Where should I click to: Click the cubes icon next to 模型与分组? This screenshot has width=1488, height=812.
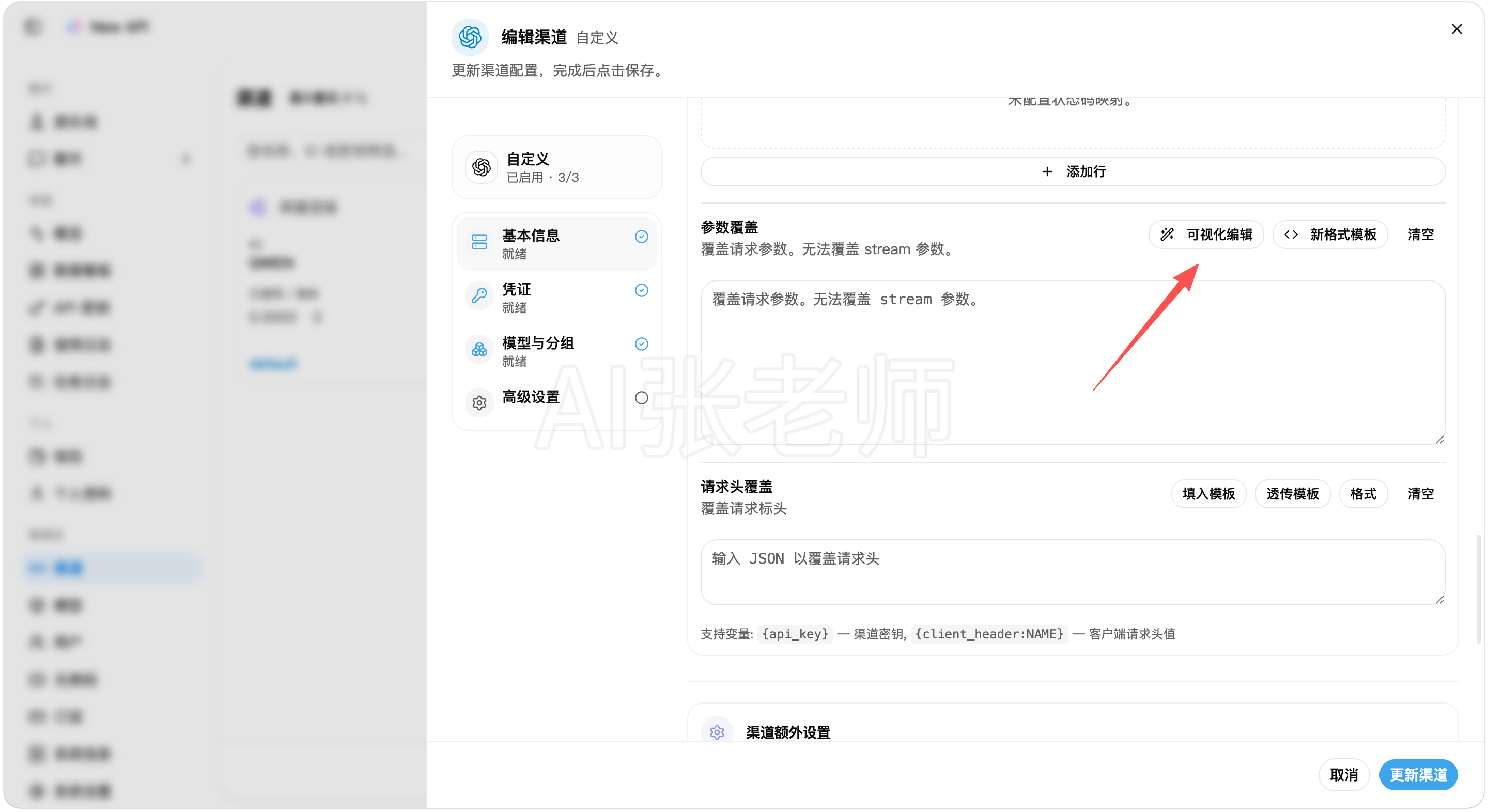click(479, 349)
